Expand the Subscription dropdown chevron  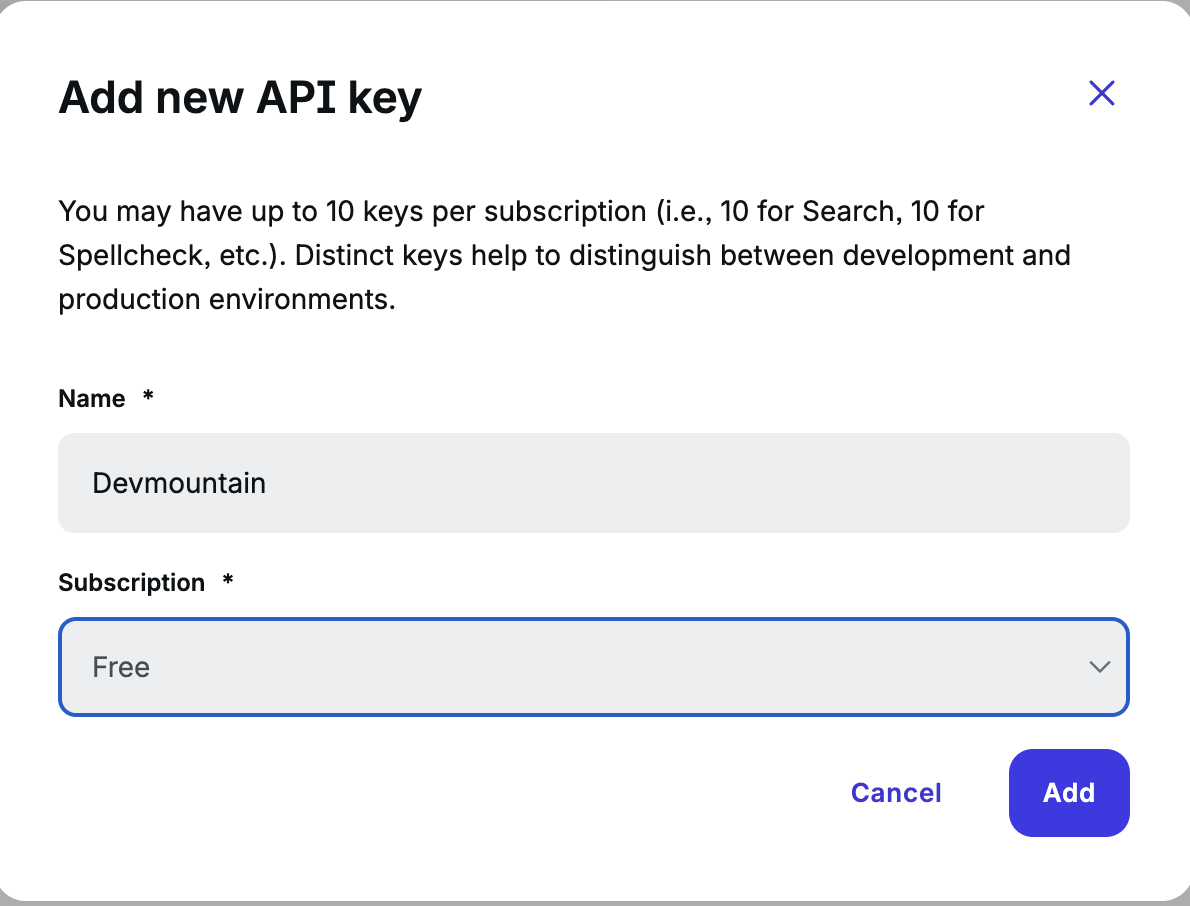coord(1099,667)
